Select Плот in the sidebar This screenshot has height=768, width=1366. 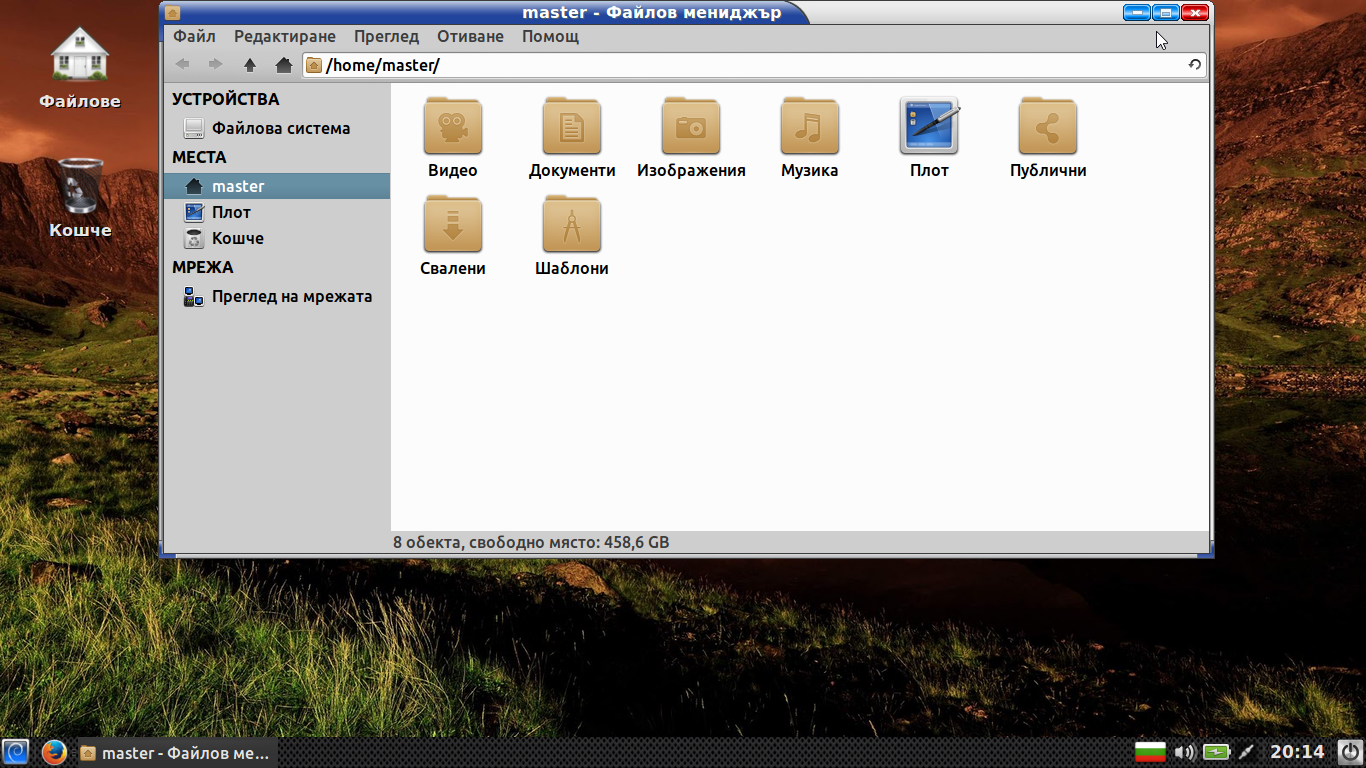click(277, 212)
